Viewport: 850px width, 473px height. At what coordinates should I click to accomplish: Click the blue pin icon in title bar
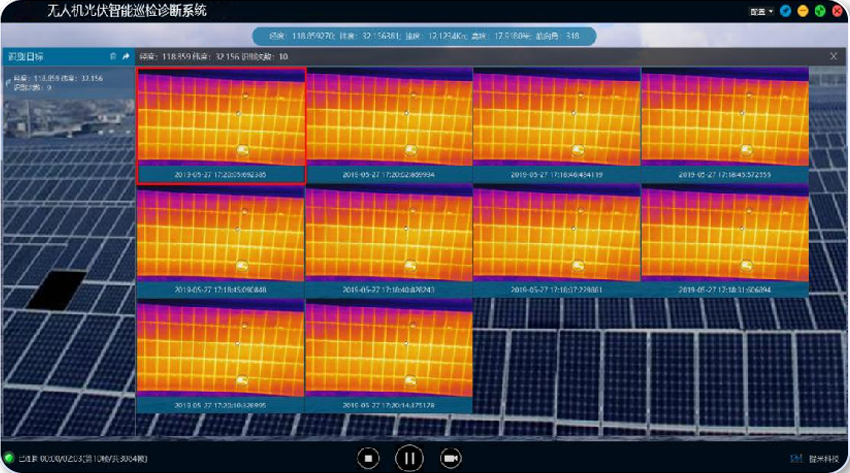pos(785,11)
